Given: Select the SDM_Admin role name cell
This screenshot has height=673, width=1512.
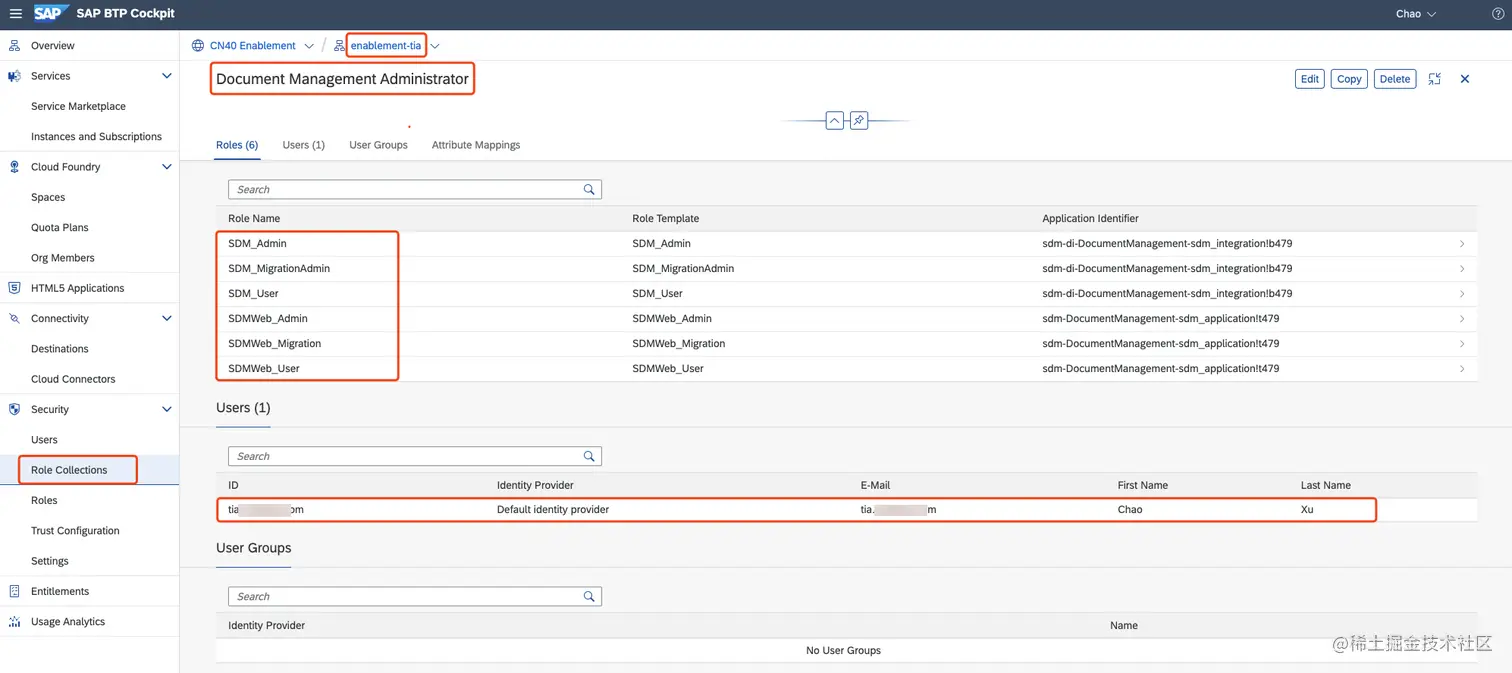Looking at the screenshot, I should pyautogui.click(x=258, y=244).
